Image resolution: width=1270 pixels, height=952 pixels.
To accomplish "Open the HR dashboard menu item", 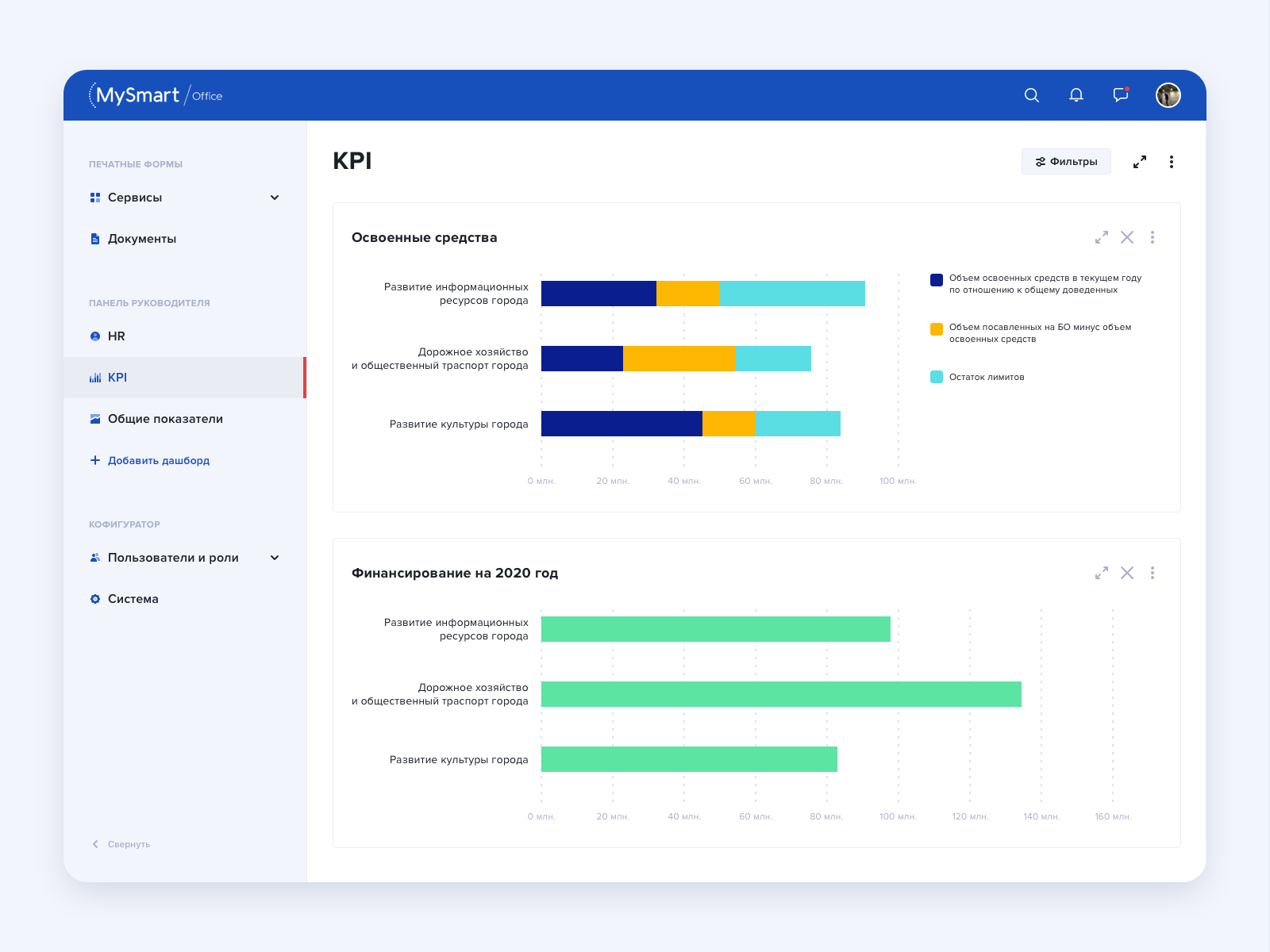I will click(116, 336).
